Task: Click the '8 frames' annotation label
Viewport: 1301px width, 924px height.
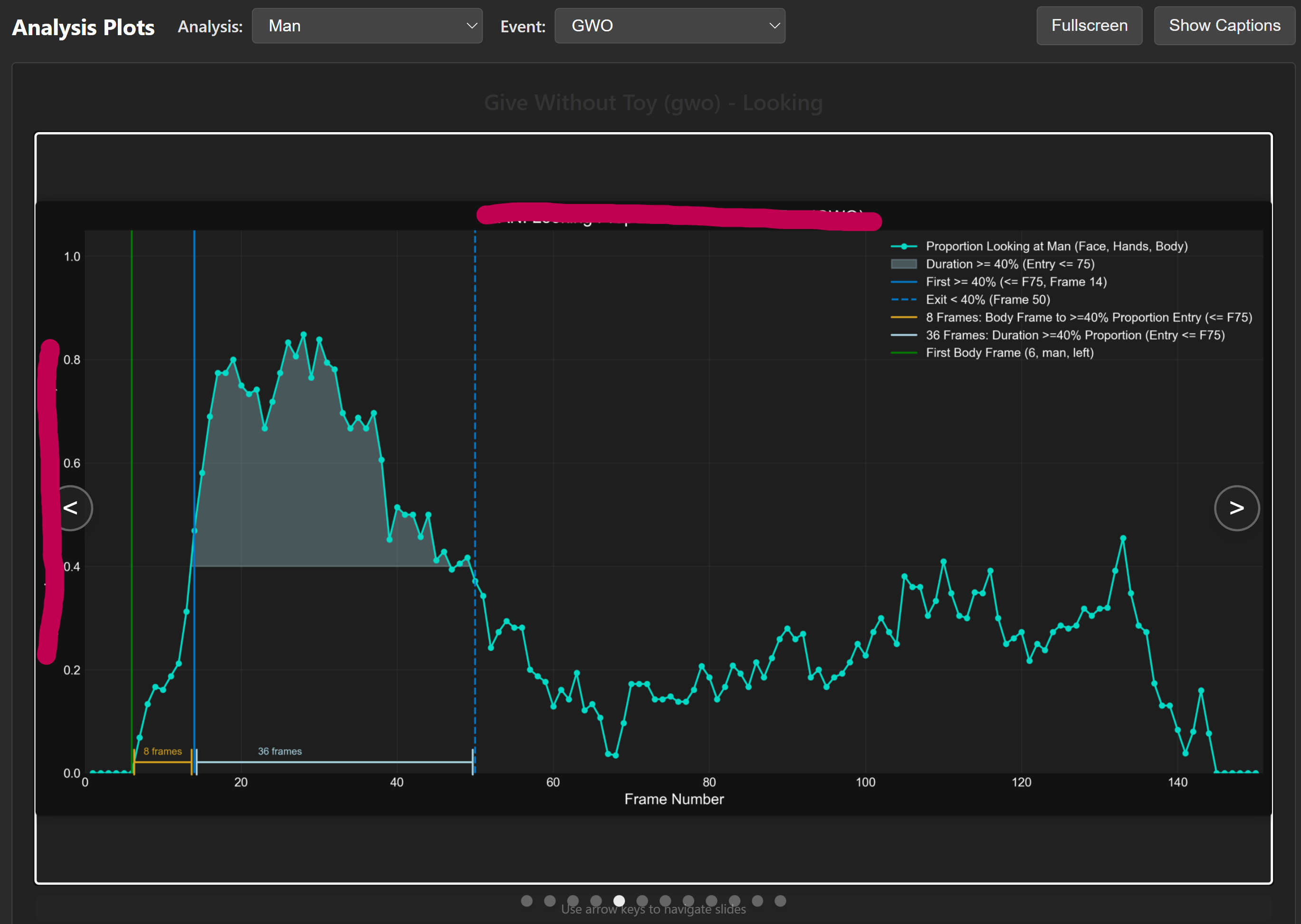Action: tap(163, 752)
